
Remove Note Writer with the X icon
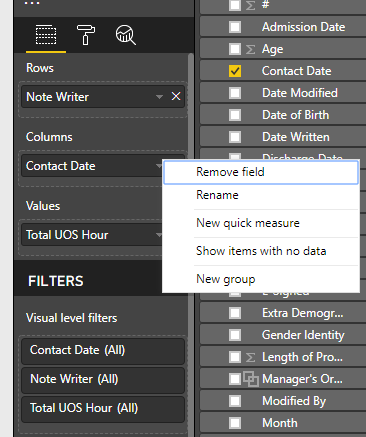(x=176, y=97)
